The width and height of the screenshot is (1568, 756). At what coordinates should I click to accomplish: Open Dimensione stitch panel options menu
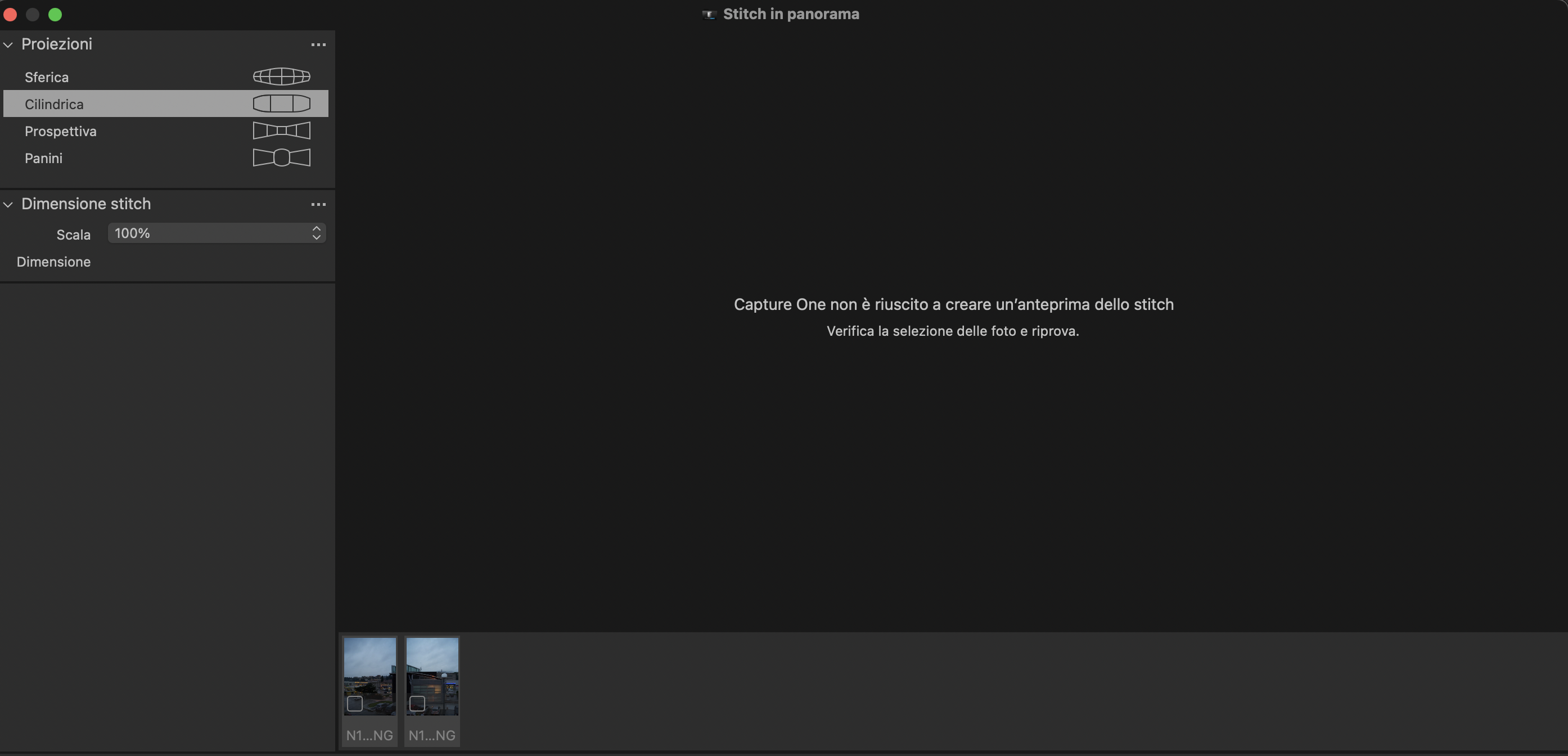point(318,204)
